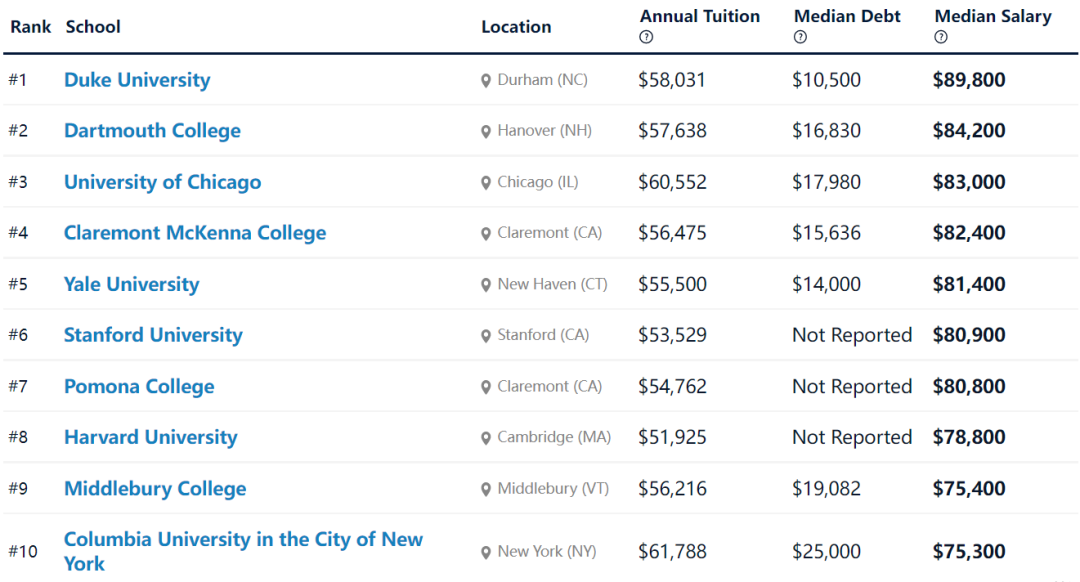
Task: Open the Duke University link
Action: click(x=137, y=80)
